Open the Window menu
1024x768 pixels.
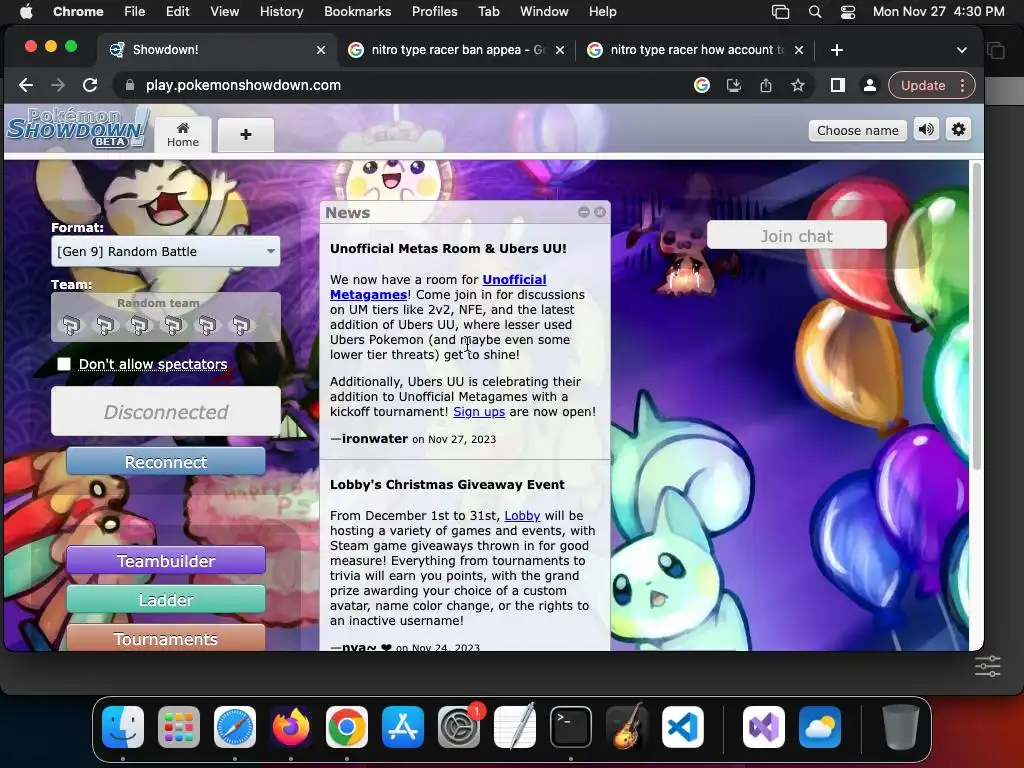pos(544,11)
